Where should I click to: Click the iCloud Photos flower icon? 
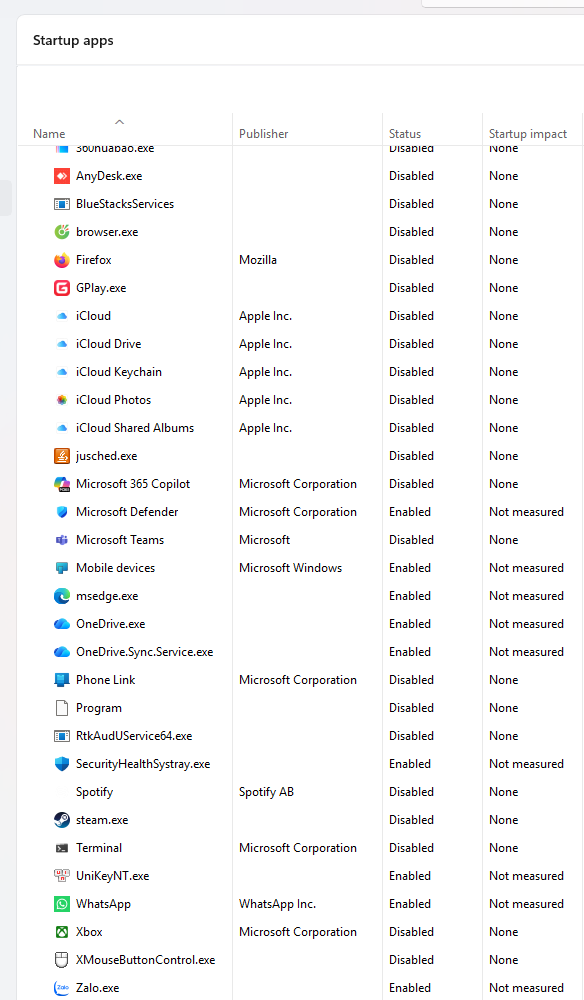[x=62, y=400]
